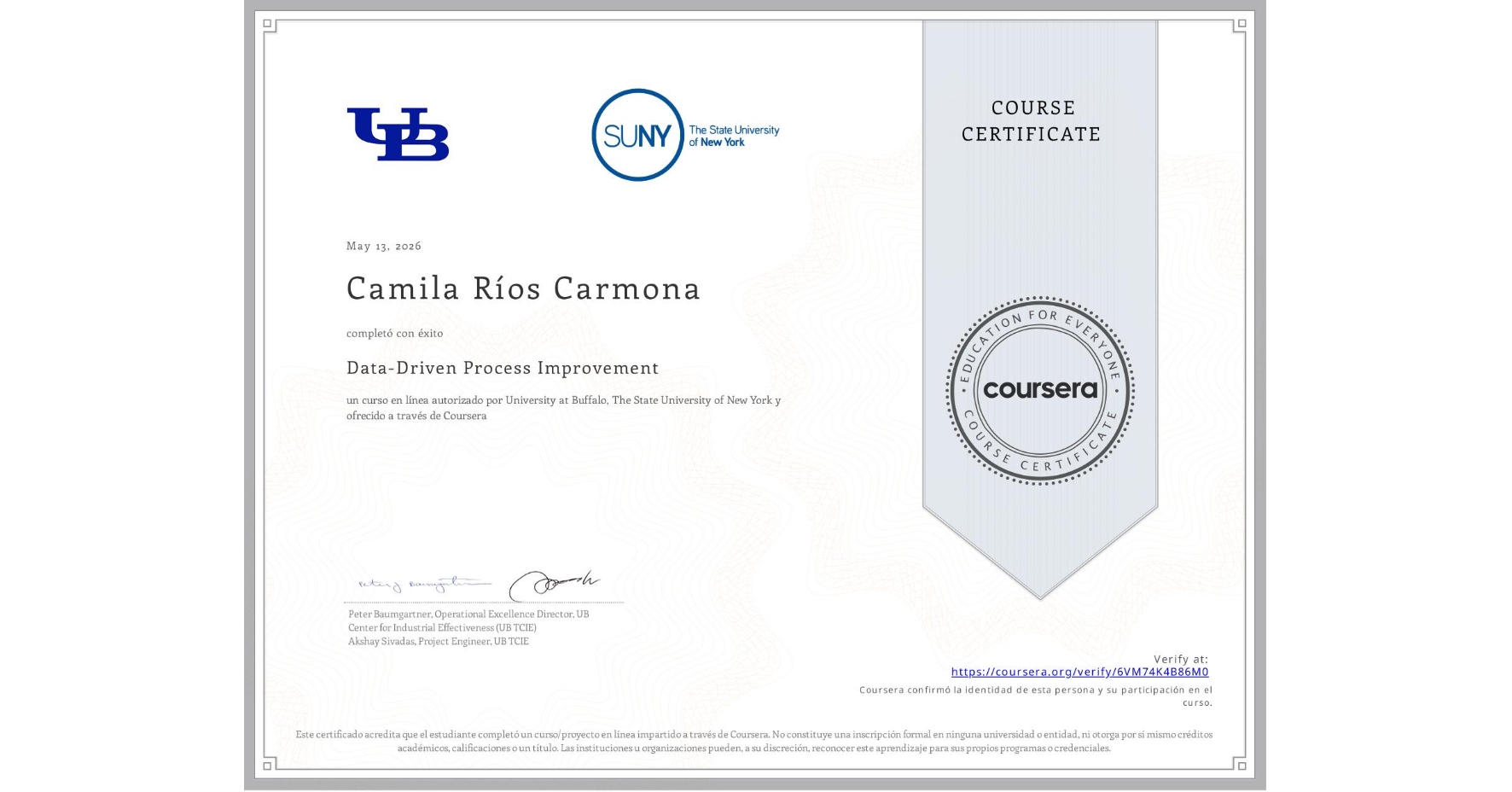
Task: Click Peter Baumgartner's title line
Action: (x=468, y=614)
